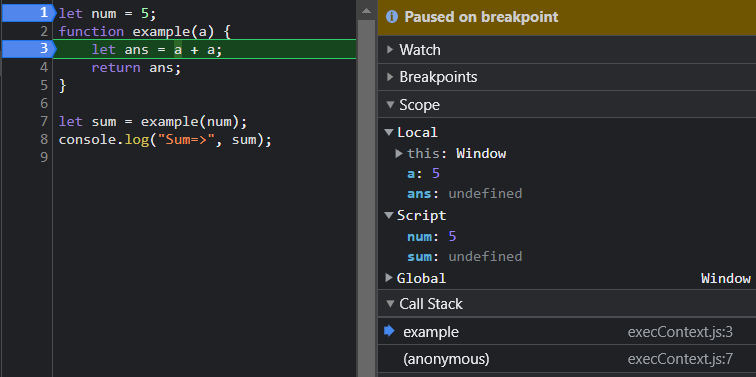The height and width of the screenshot is (377, 756).
Task: Click 'let sum = example(num);' on line 7
Action: point(153,121)
